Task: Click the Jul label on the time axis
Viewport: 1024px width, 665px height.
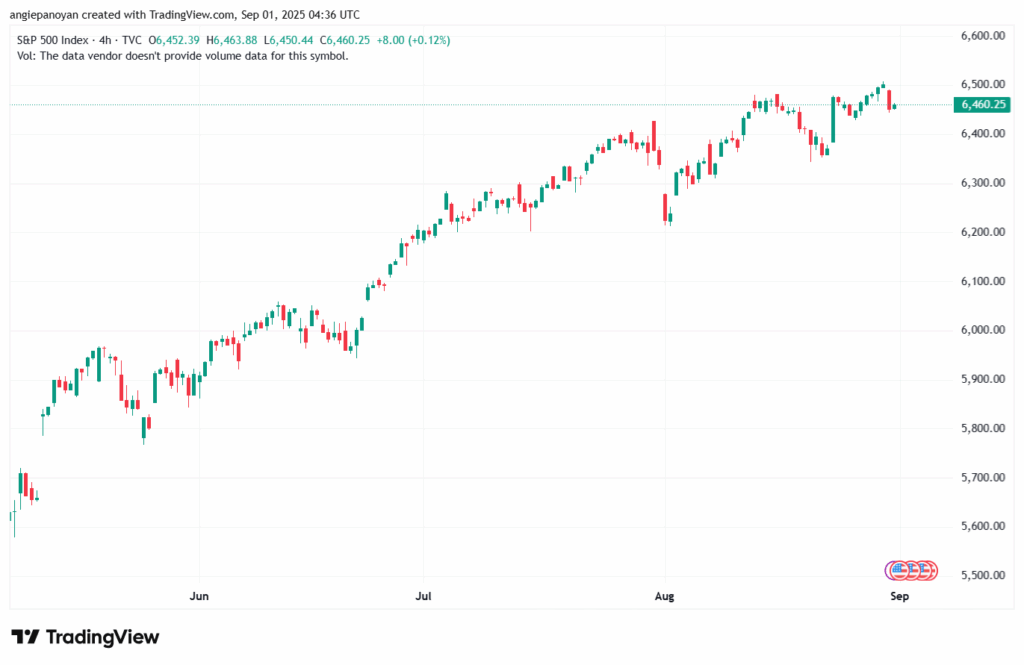Action: pos(423,597)
